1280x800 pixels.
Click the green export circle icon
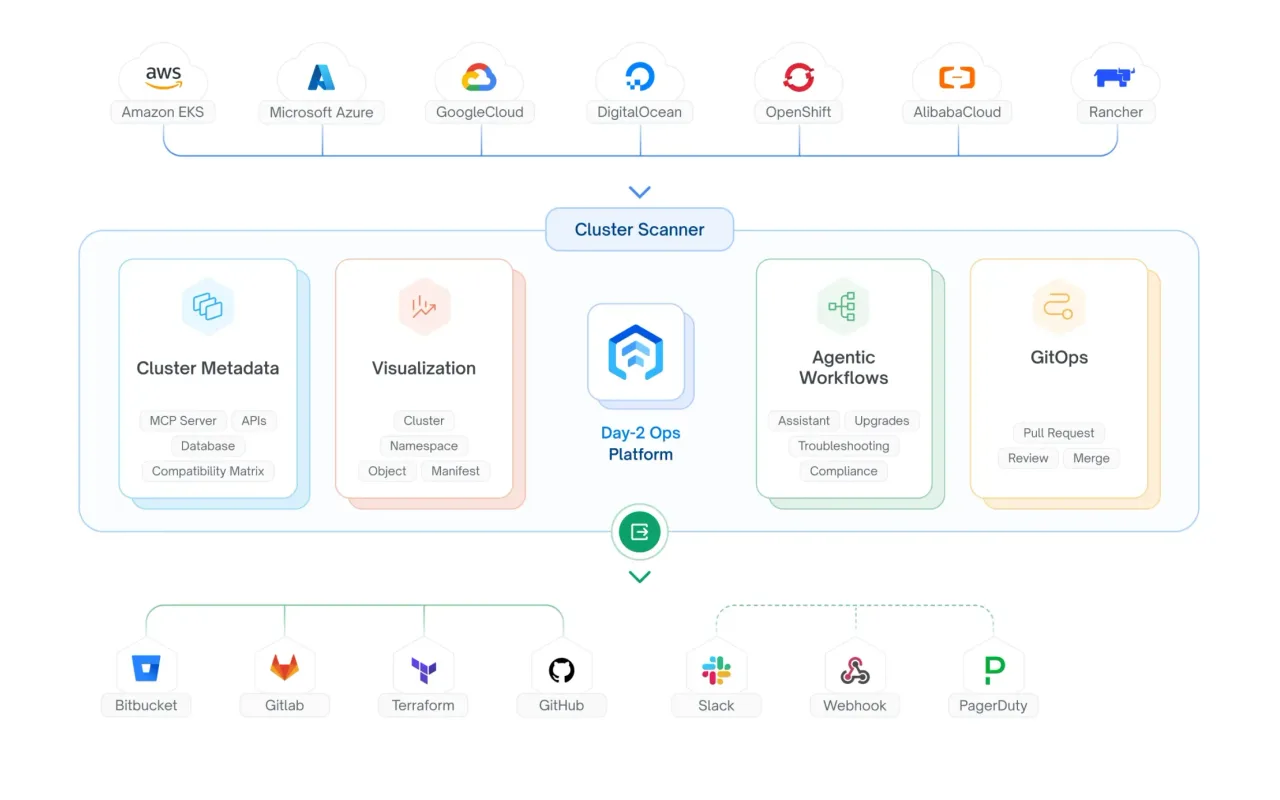[639, 532]
